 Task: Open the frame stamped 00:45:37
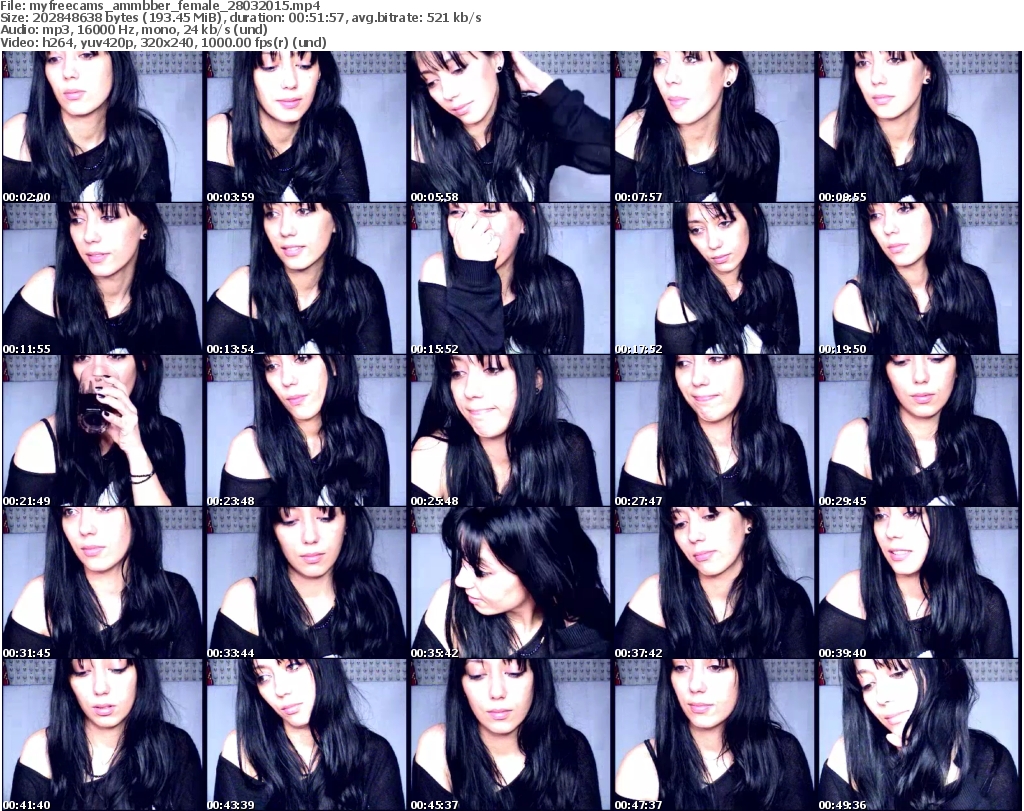(510, 735)
